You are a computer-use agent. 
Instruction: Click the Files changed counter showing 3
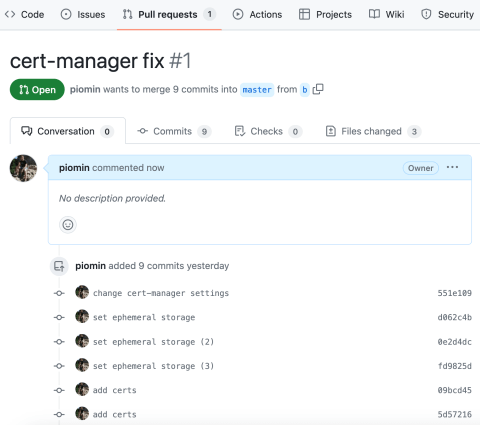(414, 132)
